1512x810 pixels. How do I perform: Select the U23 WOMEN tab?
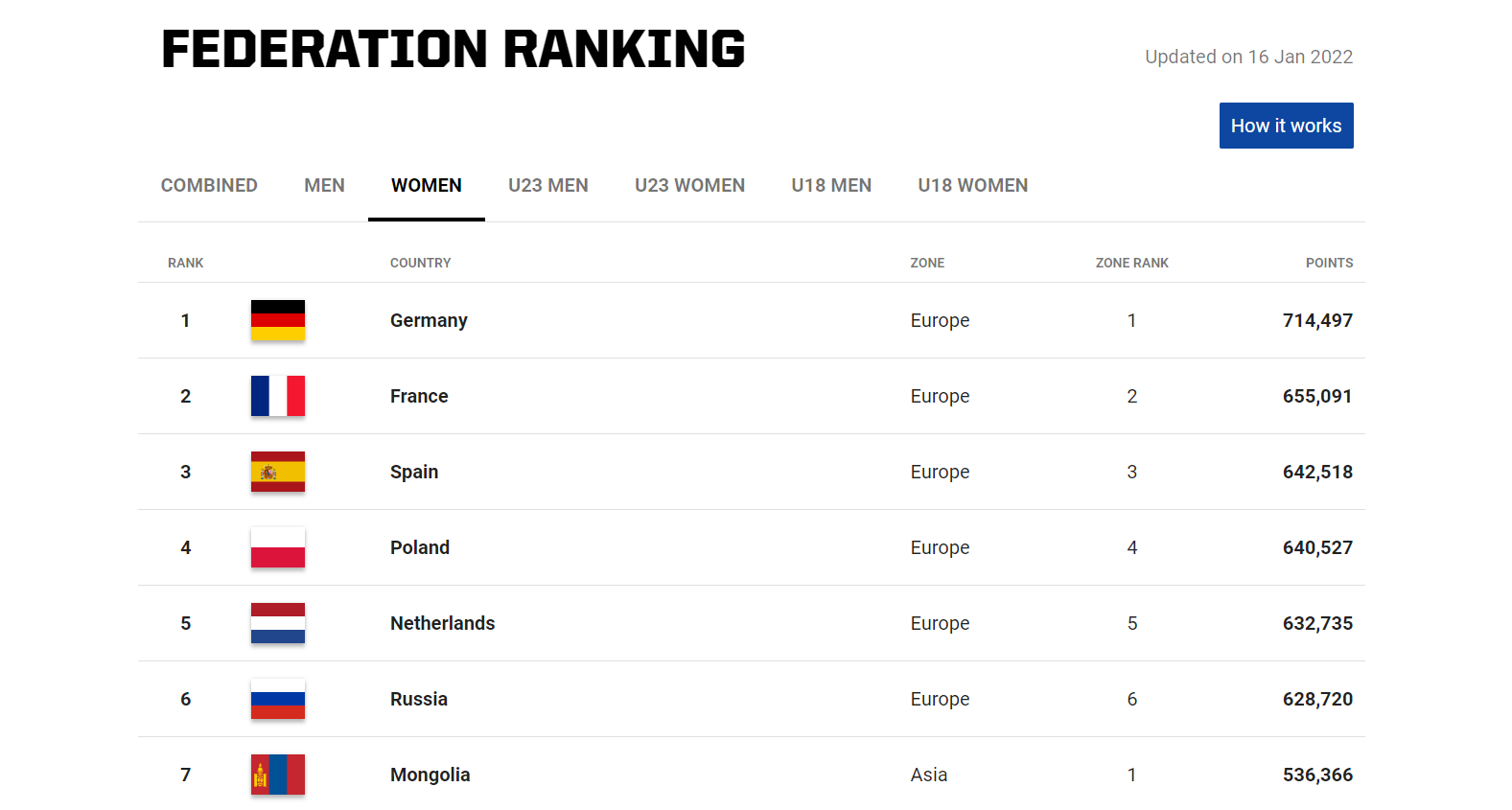tap(689, 185)
